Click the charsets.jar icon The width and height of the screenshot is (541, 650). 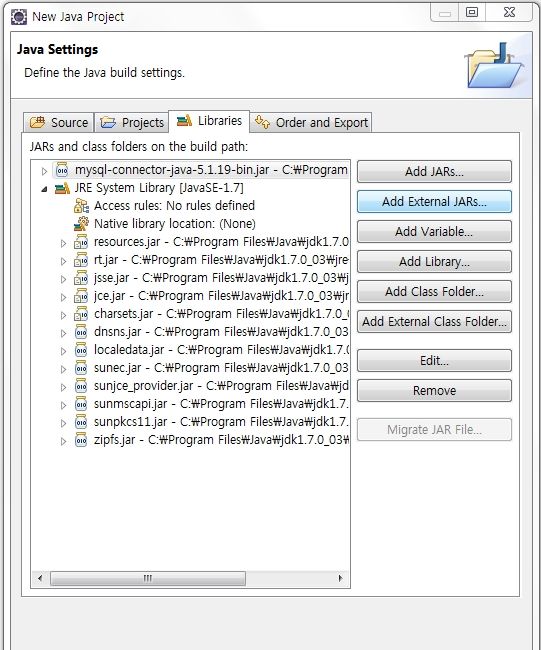81,314
